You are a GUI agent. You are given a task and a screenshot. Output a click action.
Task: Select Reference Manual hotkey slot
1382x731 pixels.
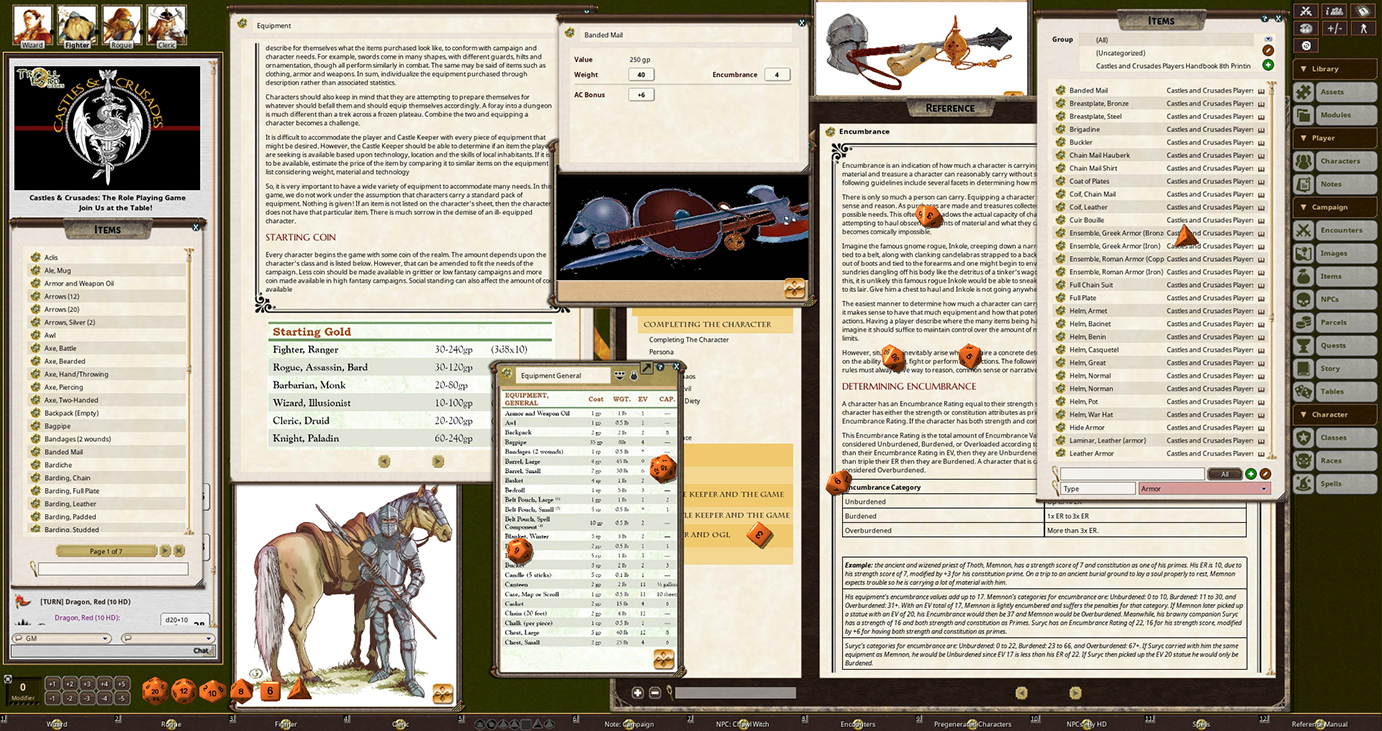coord(1319,724)
